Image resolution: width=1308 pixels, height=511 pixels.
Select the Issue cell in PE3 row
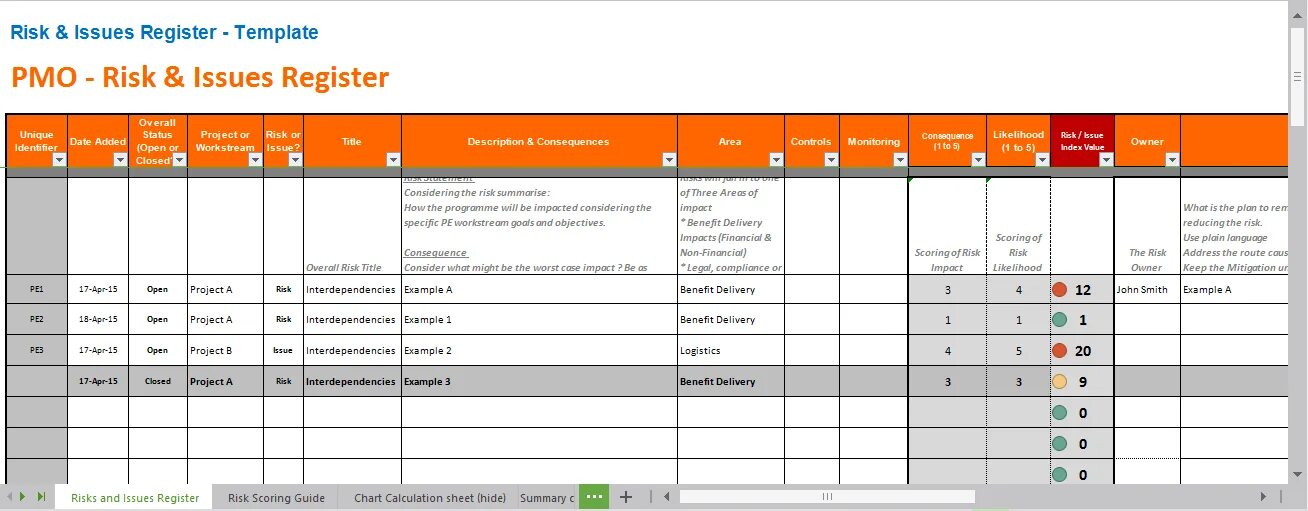pos(283,351)
